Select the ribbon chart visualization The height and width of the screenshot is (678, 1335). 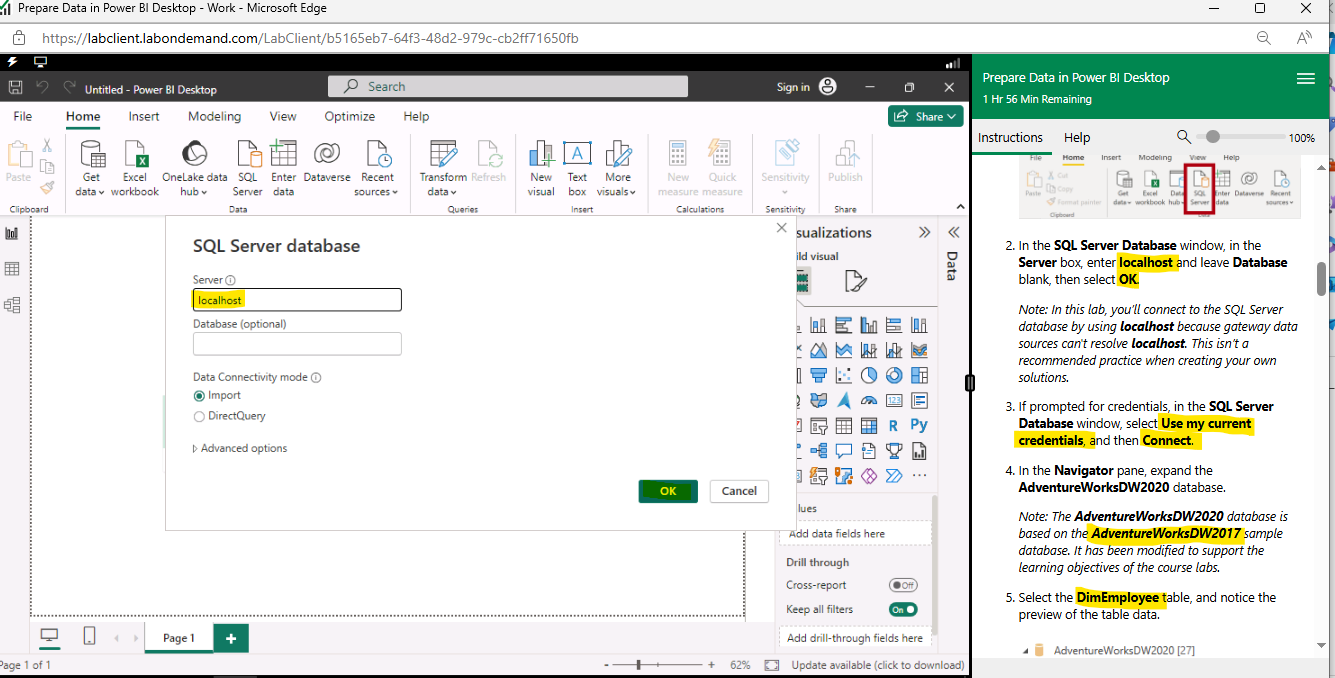point(919,350)
